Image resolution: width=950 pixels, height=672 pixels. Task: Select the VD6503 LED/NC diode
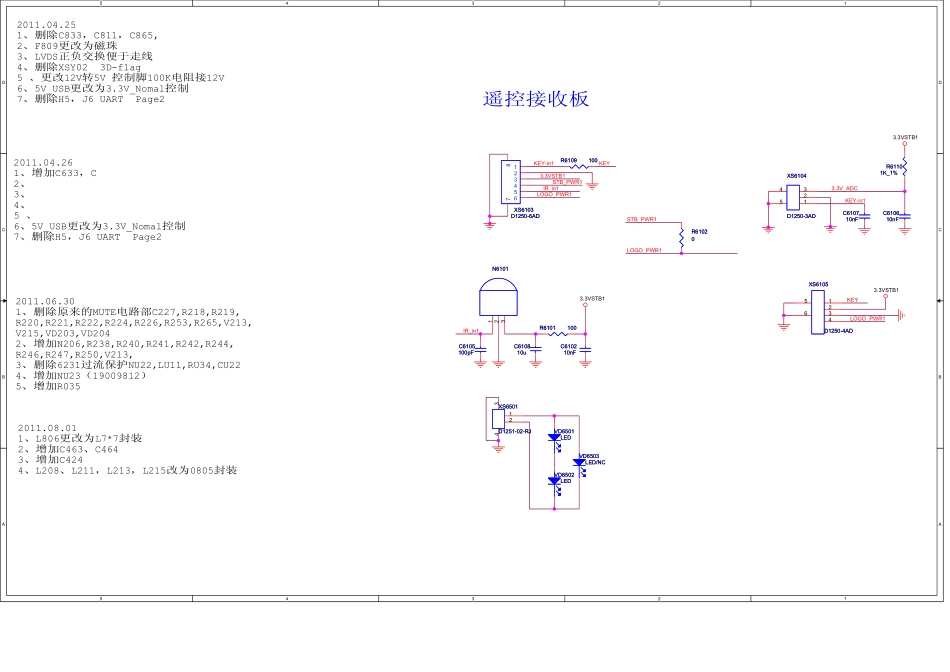click(x=579, y=461)
